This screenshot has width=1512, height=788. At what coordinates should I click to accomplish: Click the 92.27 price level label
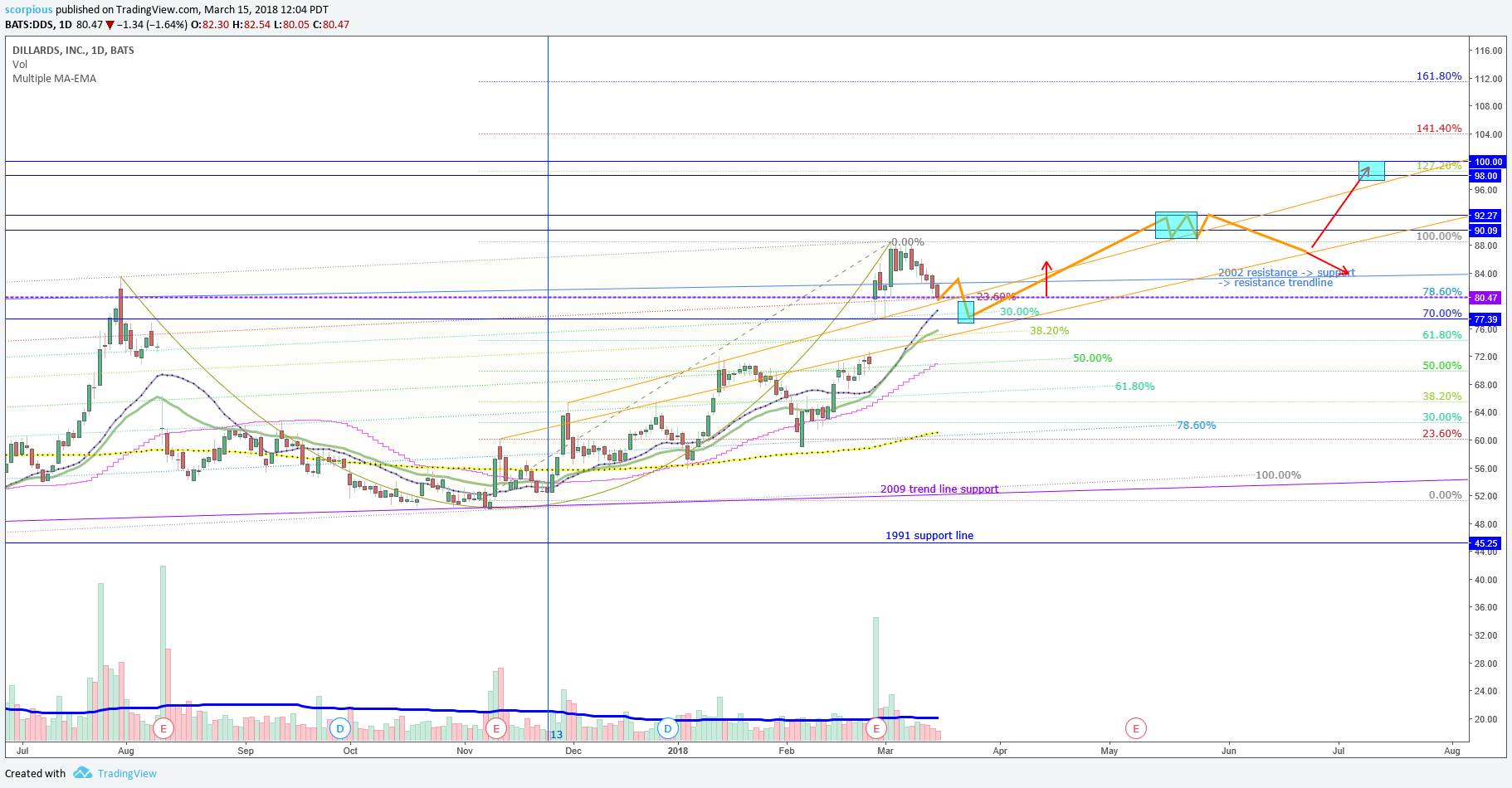click(1485, 216)
